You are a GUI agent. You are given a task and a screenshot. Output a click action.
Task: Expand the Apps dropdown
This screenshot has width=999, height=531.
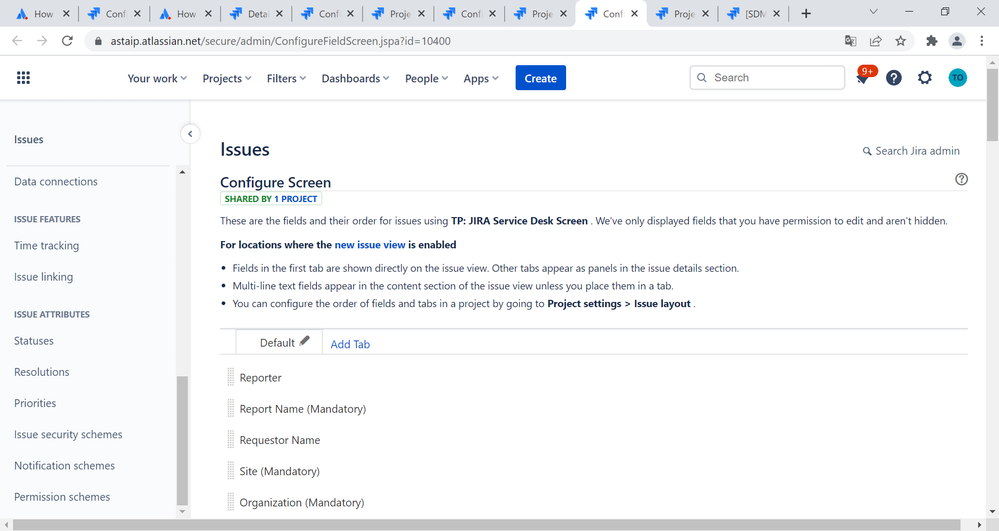point(480,78)
